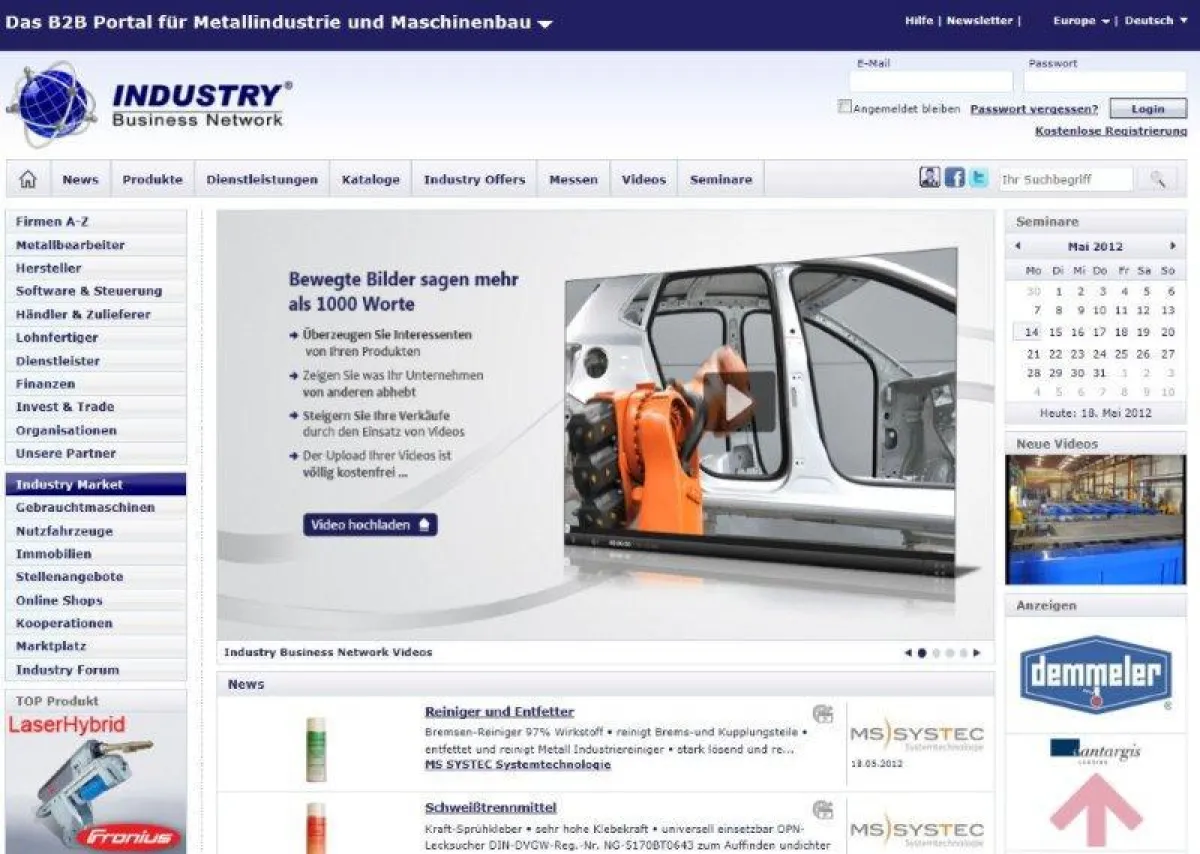
Task: Open the Produkte menu
Action: 152,179
